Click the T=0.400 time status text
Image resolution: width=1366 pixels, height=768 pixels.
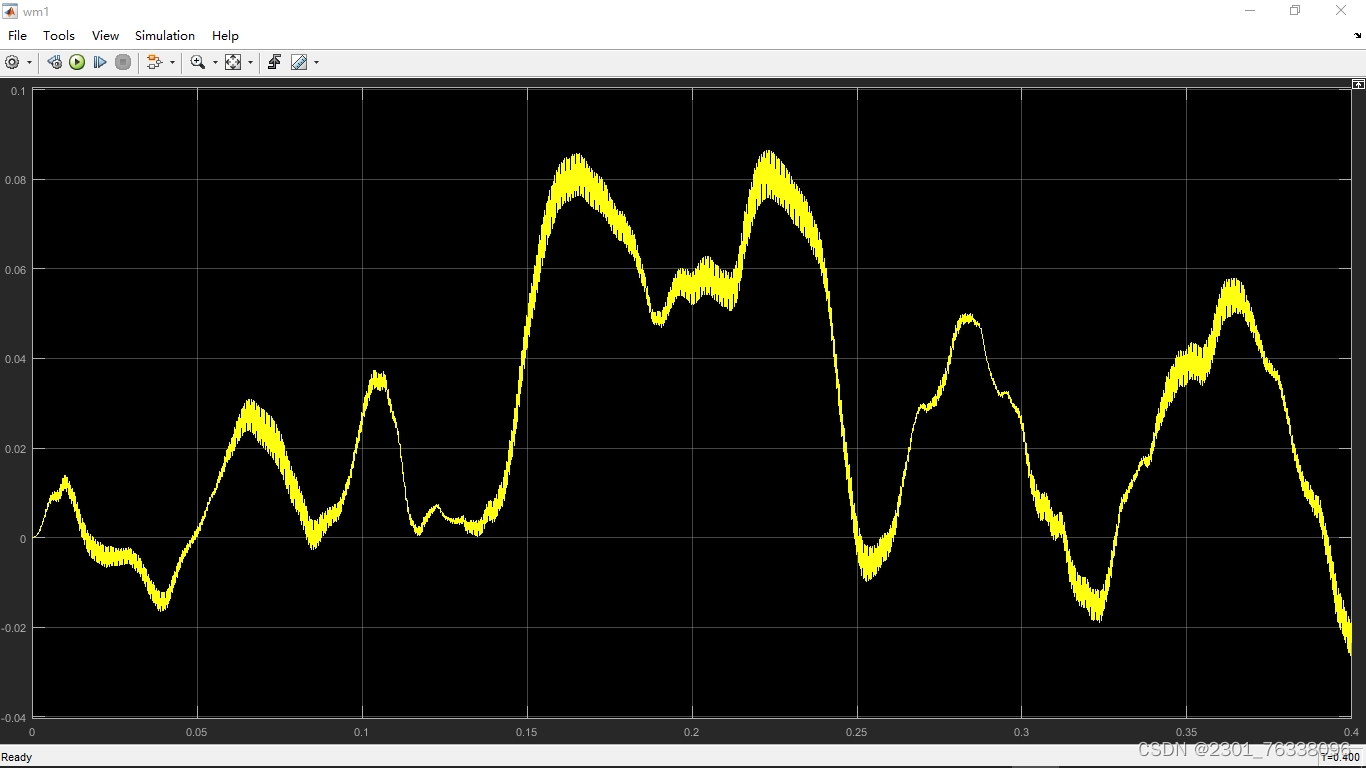pyautogui.click(x=1340, y=757)
